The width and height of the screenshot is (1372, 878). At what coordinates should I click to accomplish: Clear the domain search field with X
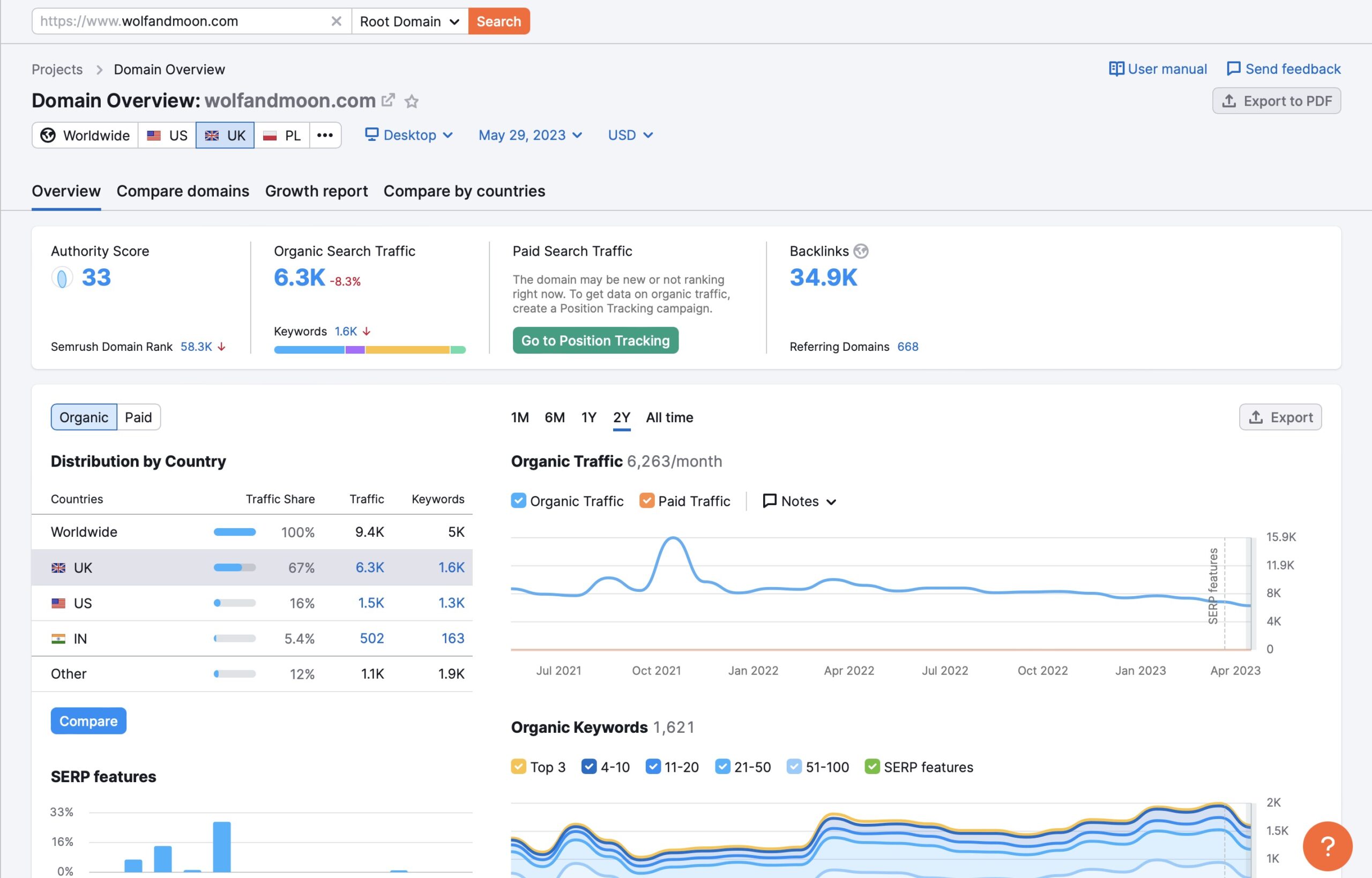click(337, 21)
